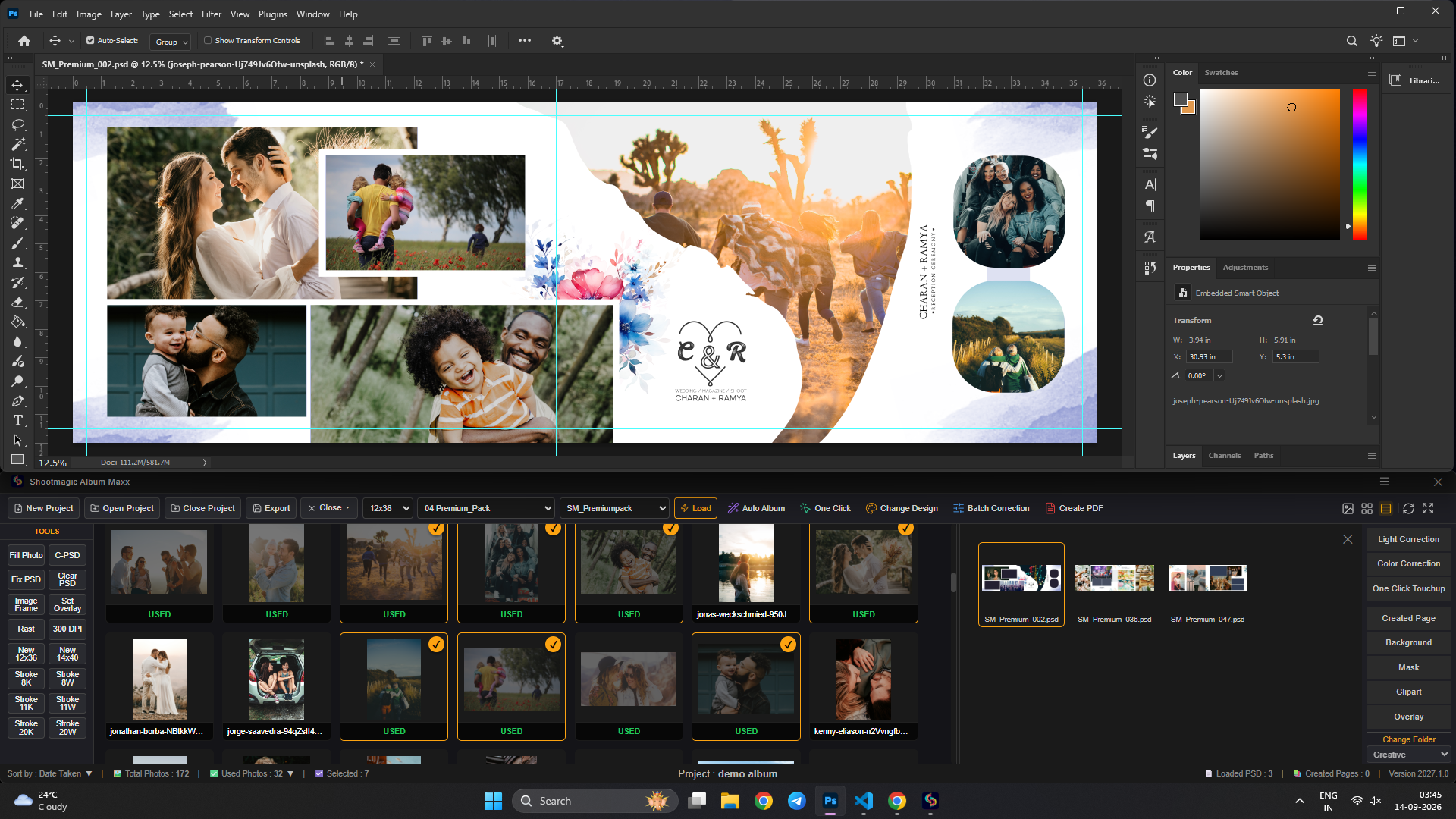
Task: Switch Shootmagic to grid view icon
Action: pyautogui.click(x=1367, y=508)
